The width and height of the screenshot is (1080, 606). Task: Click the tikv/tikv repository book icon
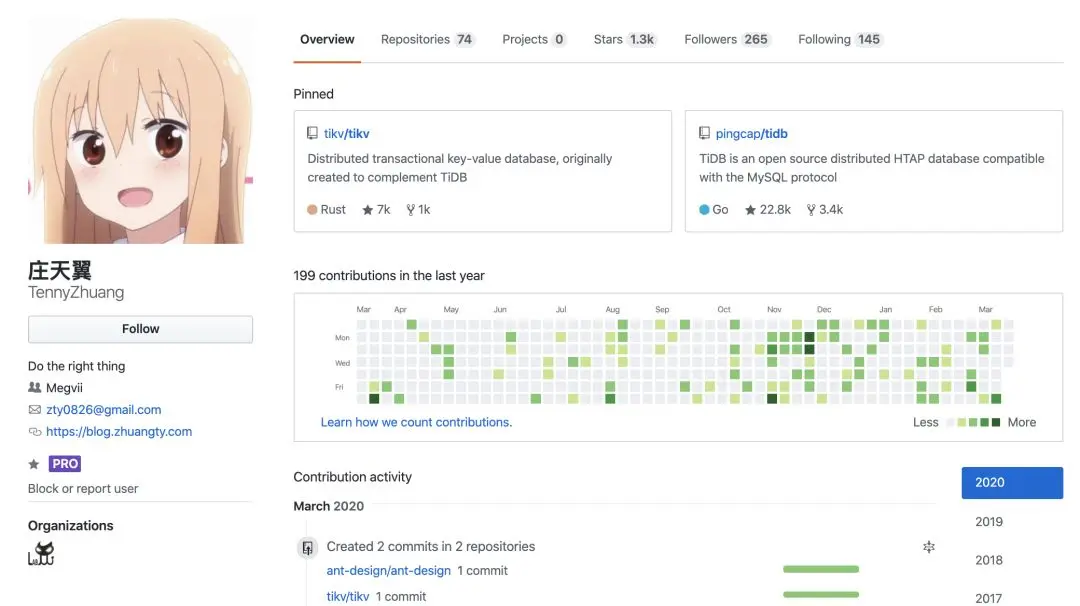point(312,133)
